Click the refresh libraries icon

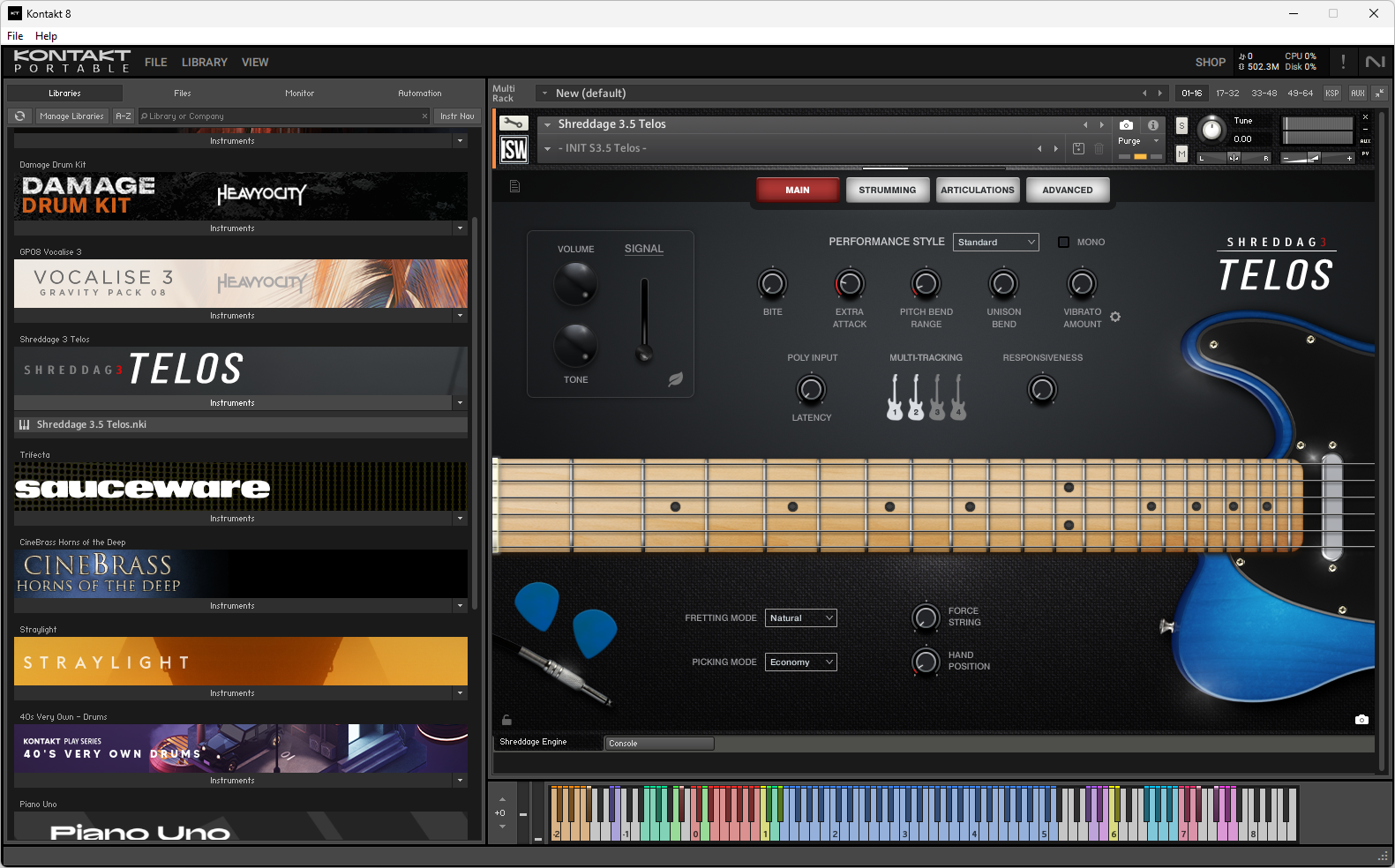click(19, 116)
